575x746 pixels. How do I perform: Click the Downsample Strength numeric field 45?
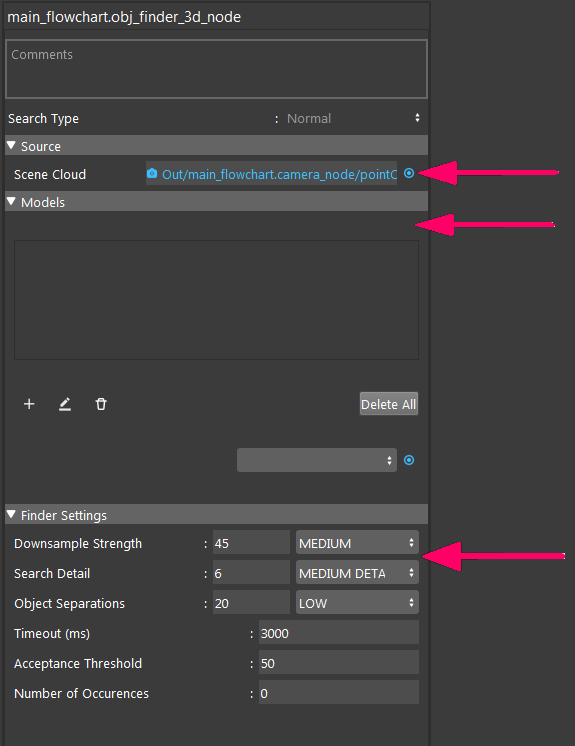pos(251,543)
